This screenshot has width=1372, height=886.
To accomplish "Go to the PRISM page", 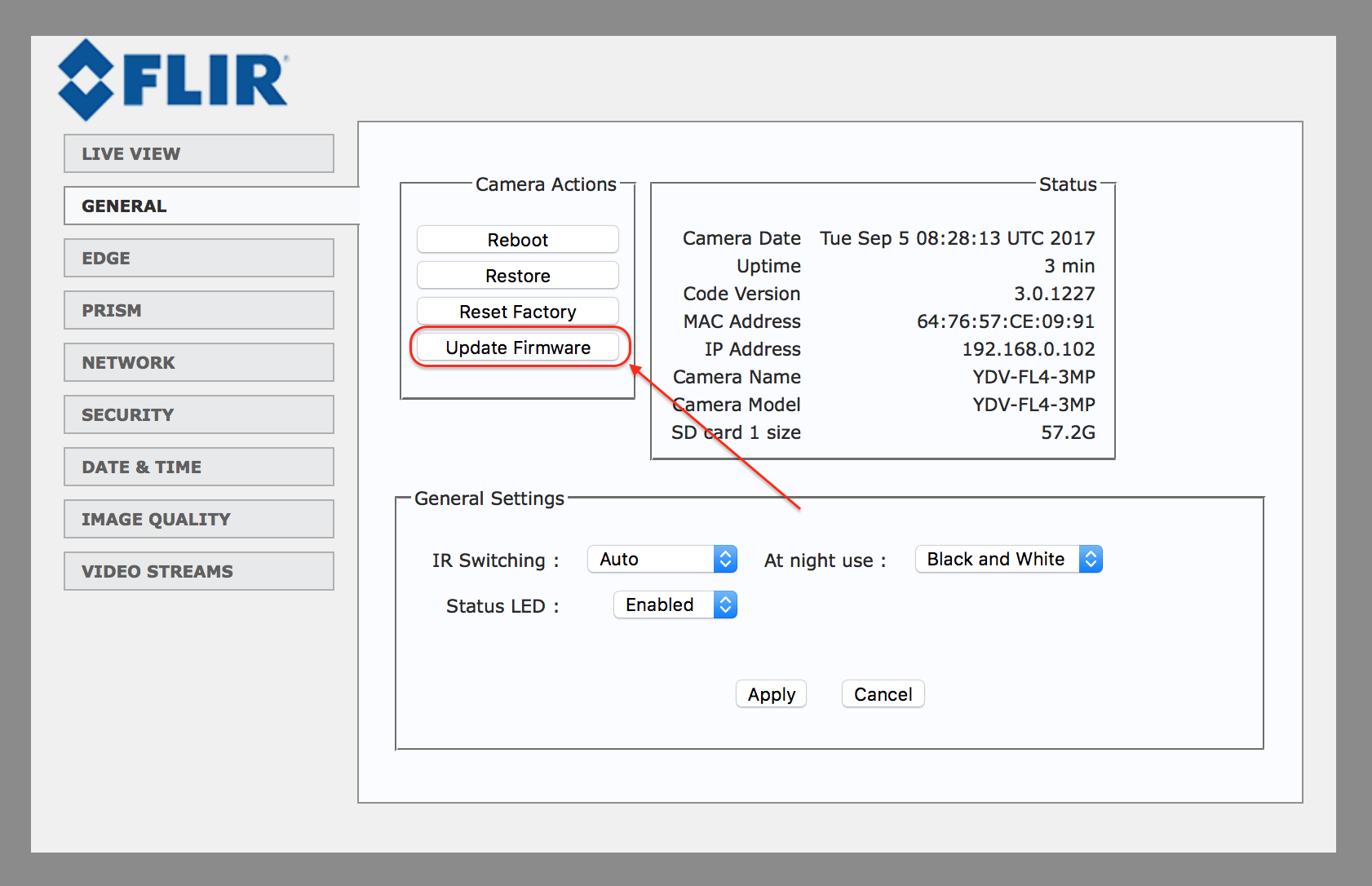I will click(x=199, y=310).
